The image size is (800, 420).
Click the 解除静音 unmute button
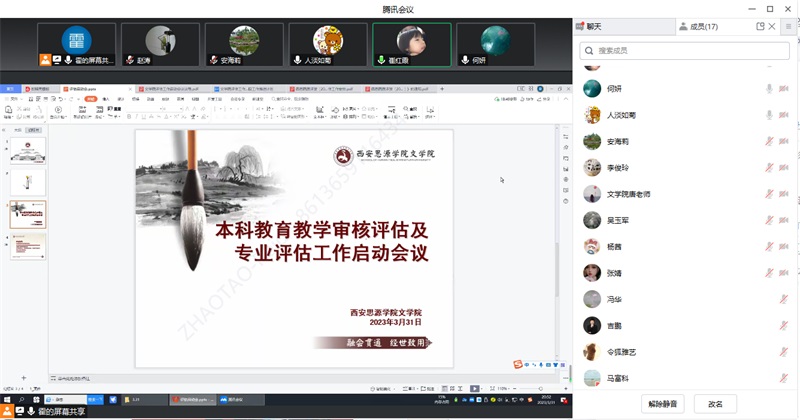coord(662,404)
